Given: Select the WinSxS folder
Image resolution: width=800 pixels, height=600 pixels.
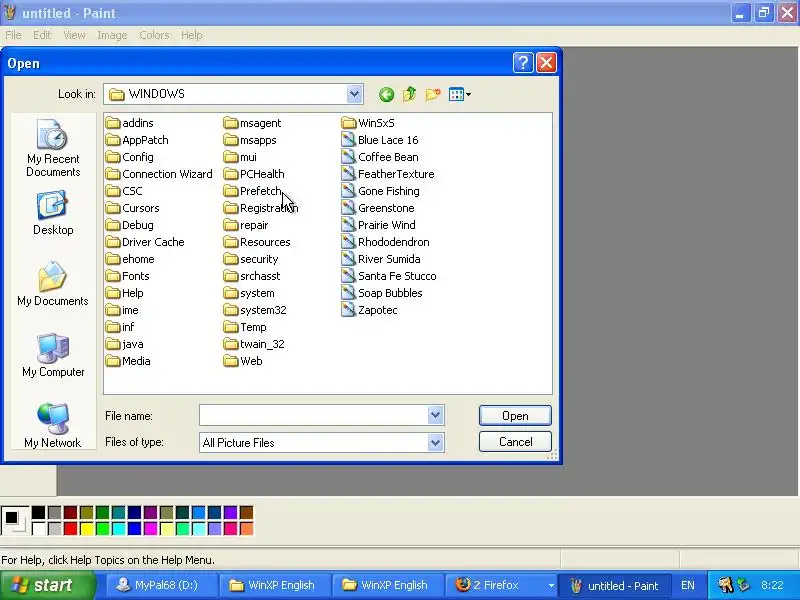Looking at the screenshot, I should coord(368,123).
